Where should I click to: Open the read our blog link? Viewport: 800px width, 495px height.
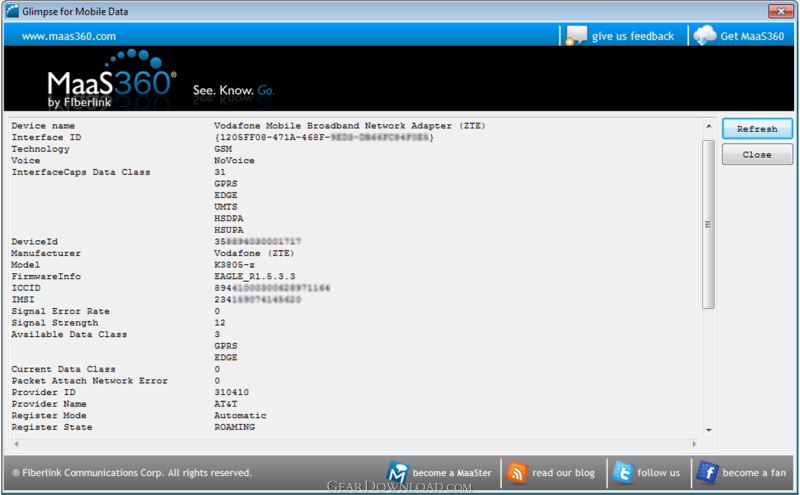(563, 473)
